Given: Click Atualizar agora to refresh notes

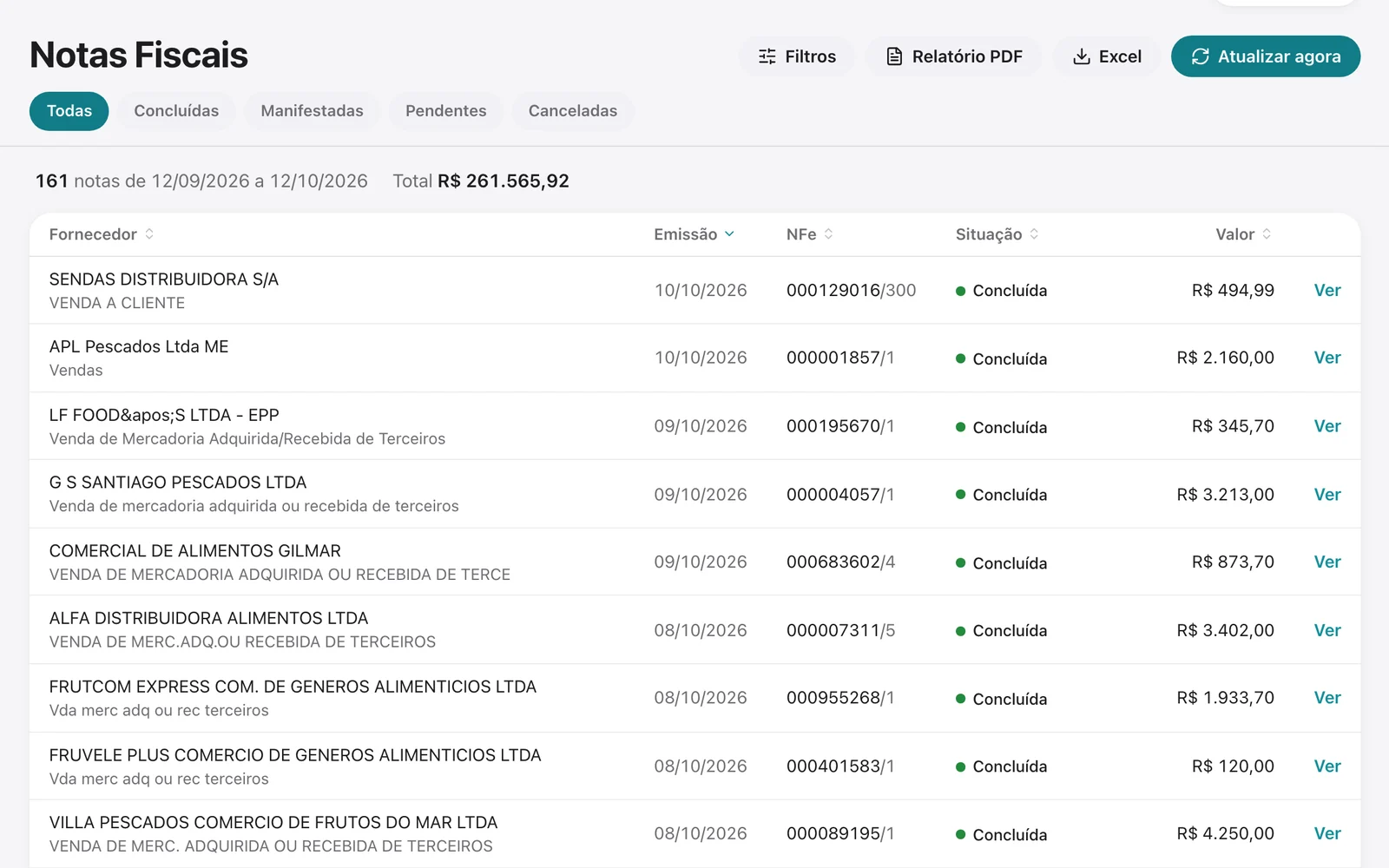Looking at the screenshot, I should [x=1266, y=56].
